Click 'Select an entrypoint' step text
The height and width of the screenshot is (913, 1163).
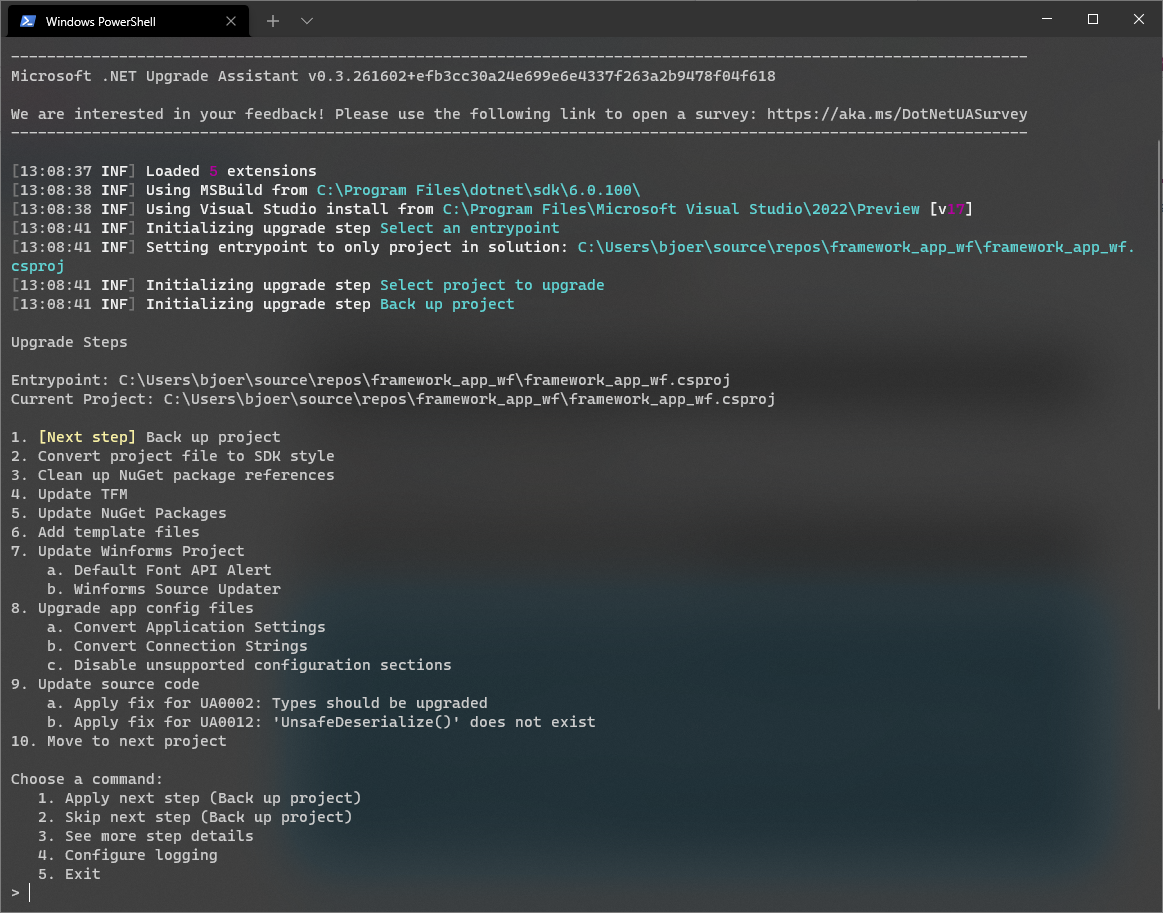coord(470,228)
